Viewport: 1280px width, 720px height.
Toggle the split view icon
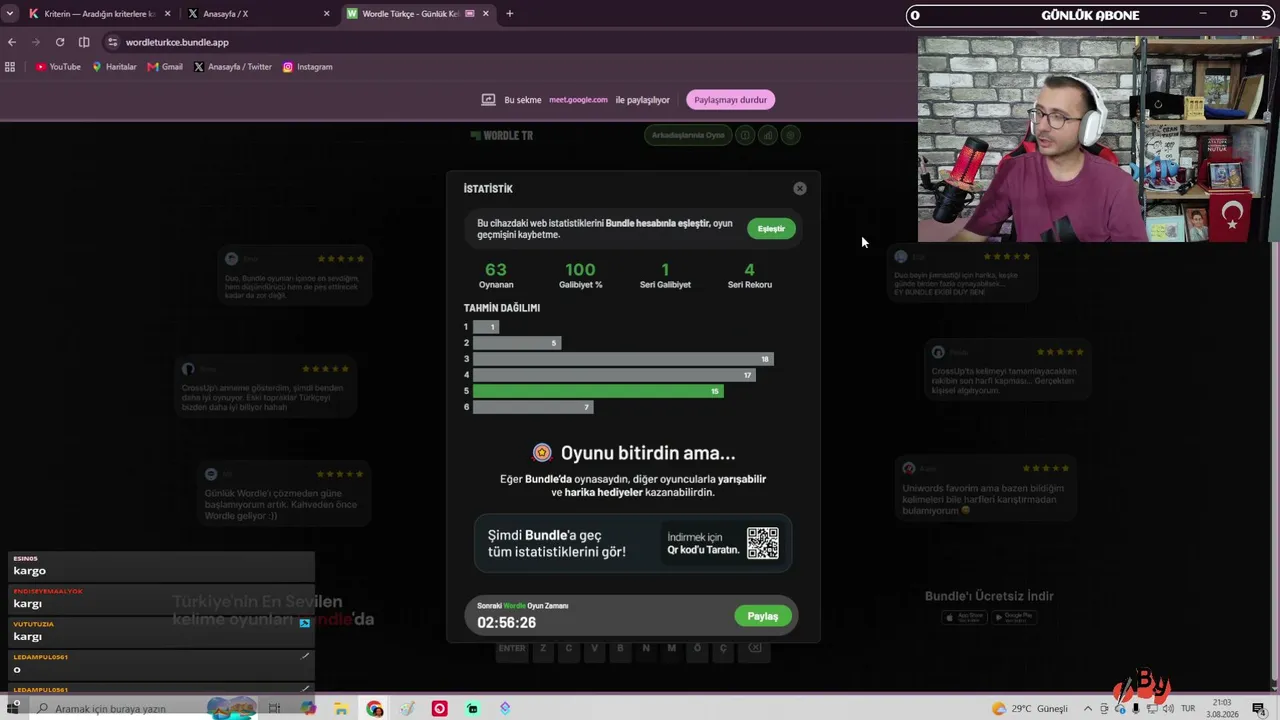84,42
